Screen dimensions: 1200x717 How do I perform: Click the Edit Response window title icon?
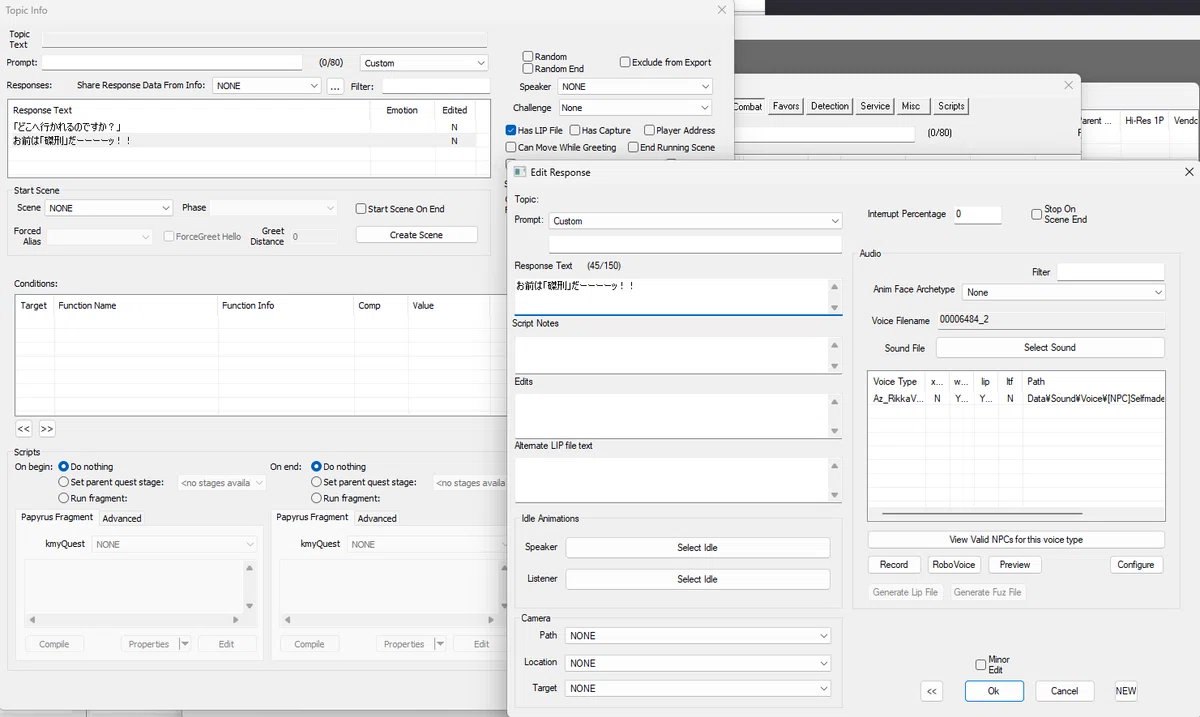click(x=520, y=172)
